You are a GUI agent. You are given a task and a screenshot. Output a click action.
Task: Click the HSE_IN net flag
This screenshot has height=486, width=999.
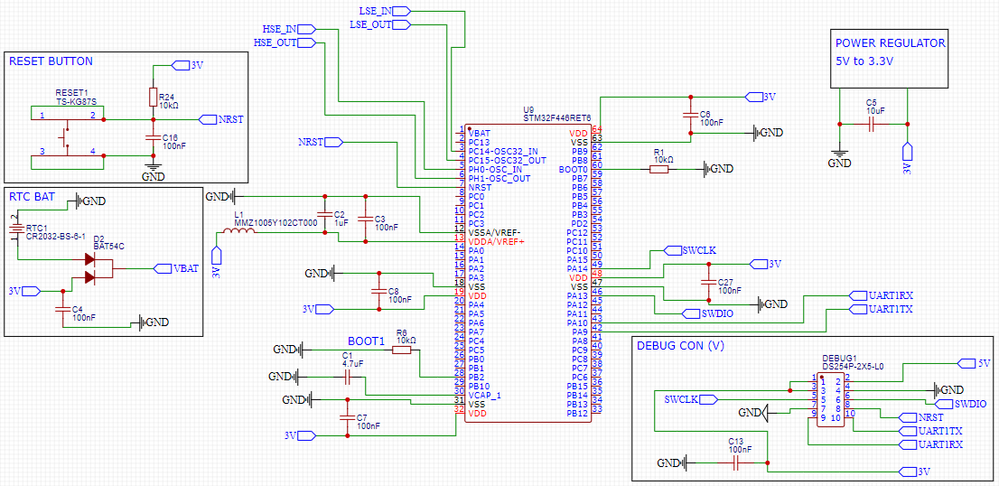coord(289,29)
